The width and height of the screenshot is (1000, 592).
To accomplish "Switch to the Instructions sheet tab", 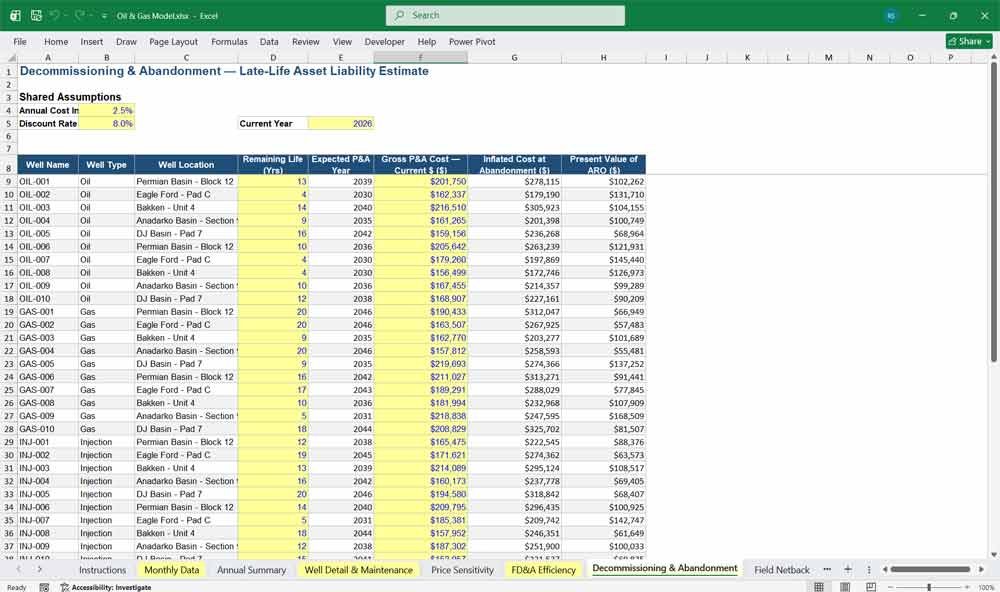I will (x=102, y=570).
